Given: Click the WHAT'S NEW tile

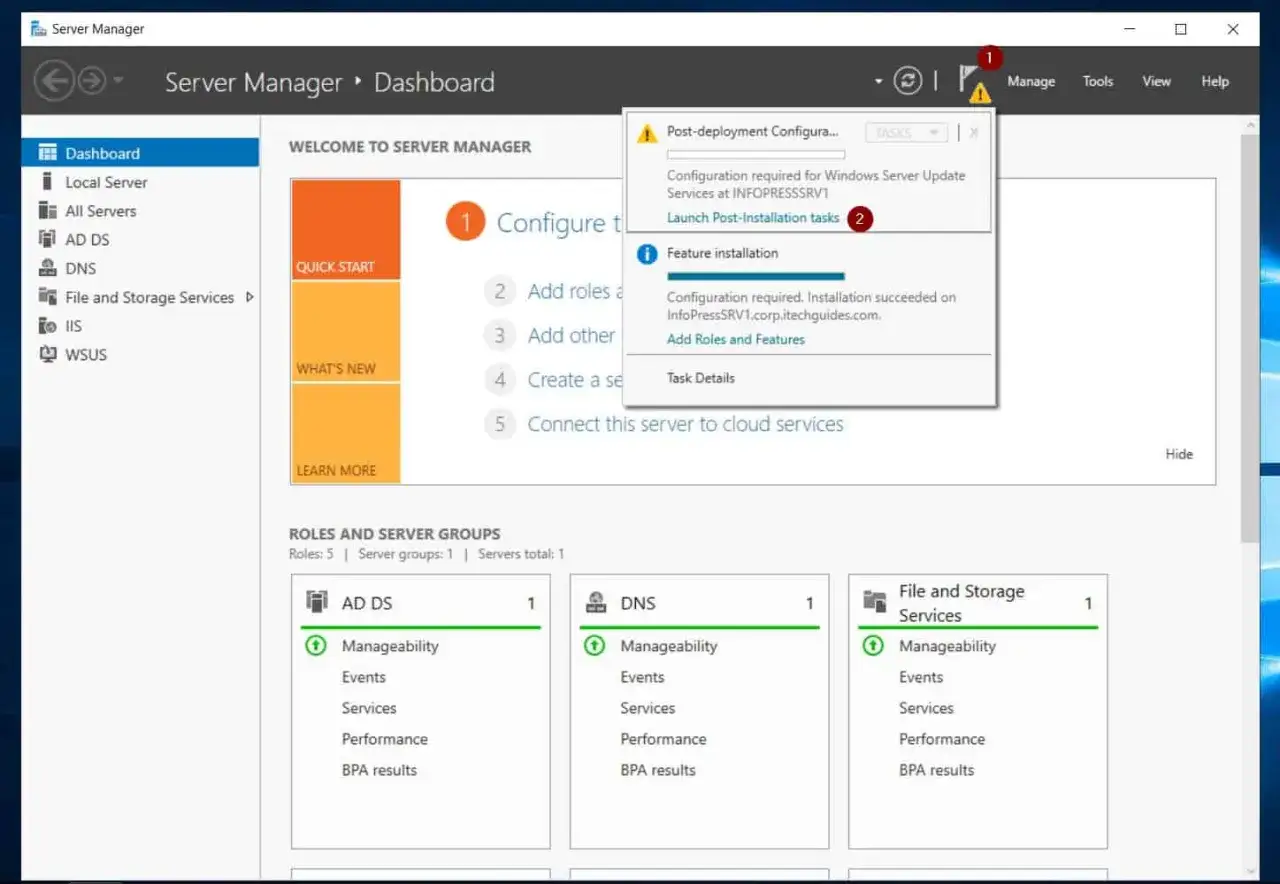Looking at the screenshot, I should click(x=346, y=332).
